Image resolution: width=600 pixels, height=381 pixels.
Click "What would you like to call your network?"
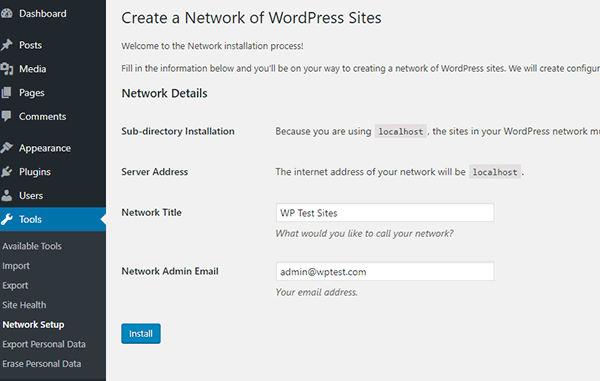[364, 233]
